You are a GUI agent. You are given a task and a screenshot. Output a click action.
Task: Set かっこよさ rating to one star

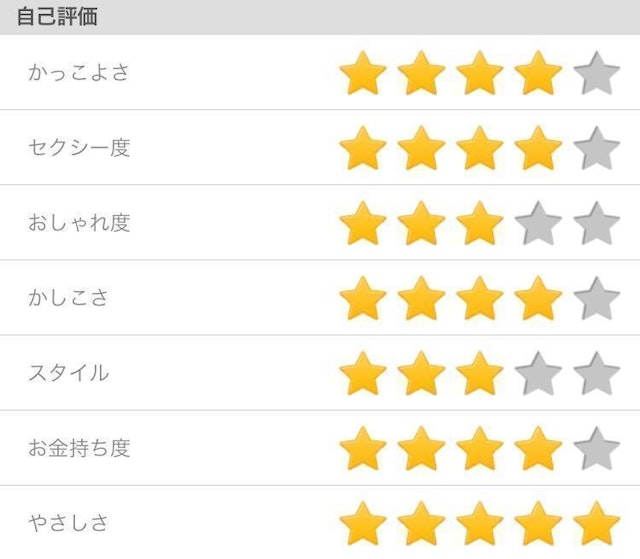(x=363, y=73)
